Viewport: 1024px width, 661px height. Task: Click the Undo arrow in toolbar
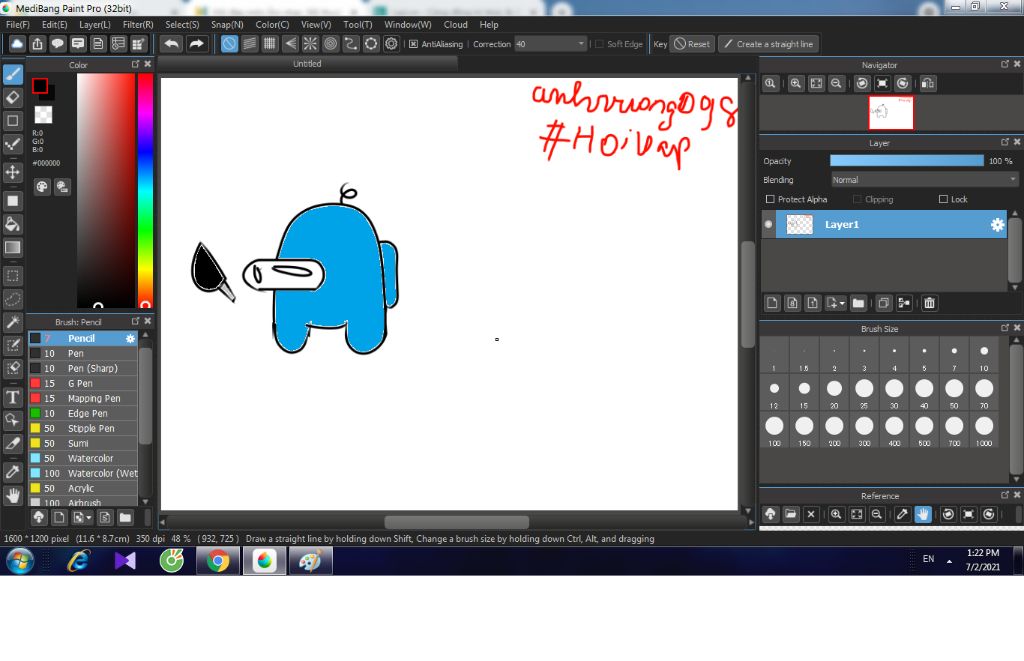tap(172, 44)
